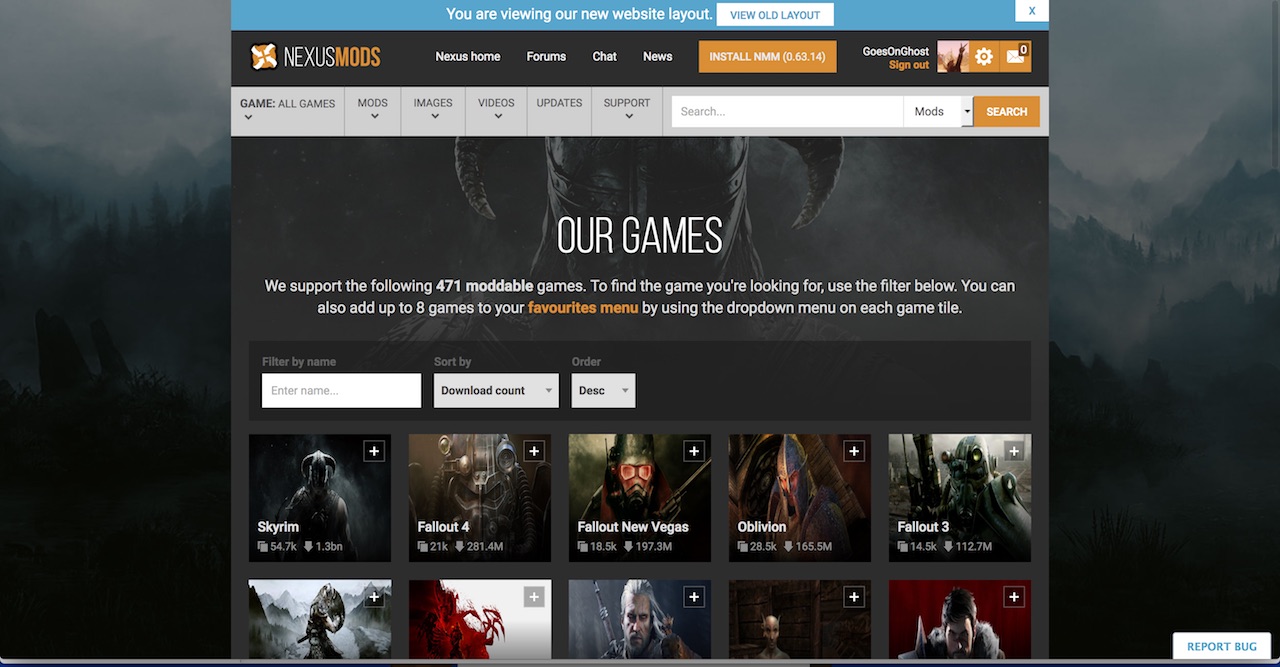Close the new layout banner with X

pos(1032,11)
